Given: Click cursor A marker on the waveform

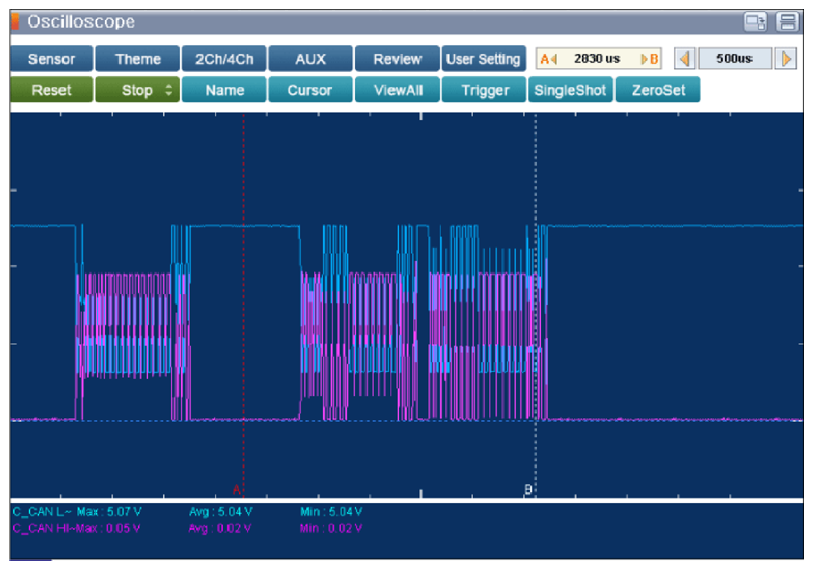Looking at the screenshot, I should [x=238, y=489].
